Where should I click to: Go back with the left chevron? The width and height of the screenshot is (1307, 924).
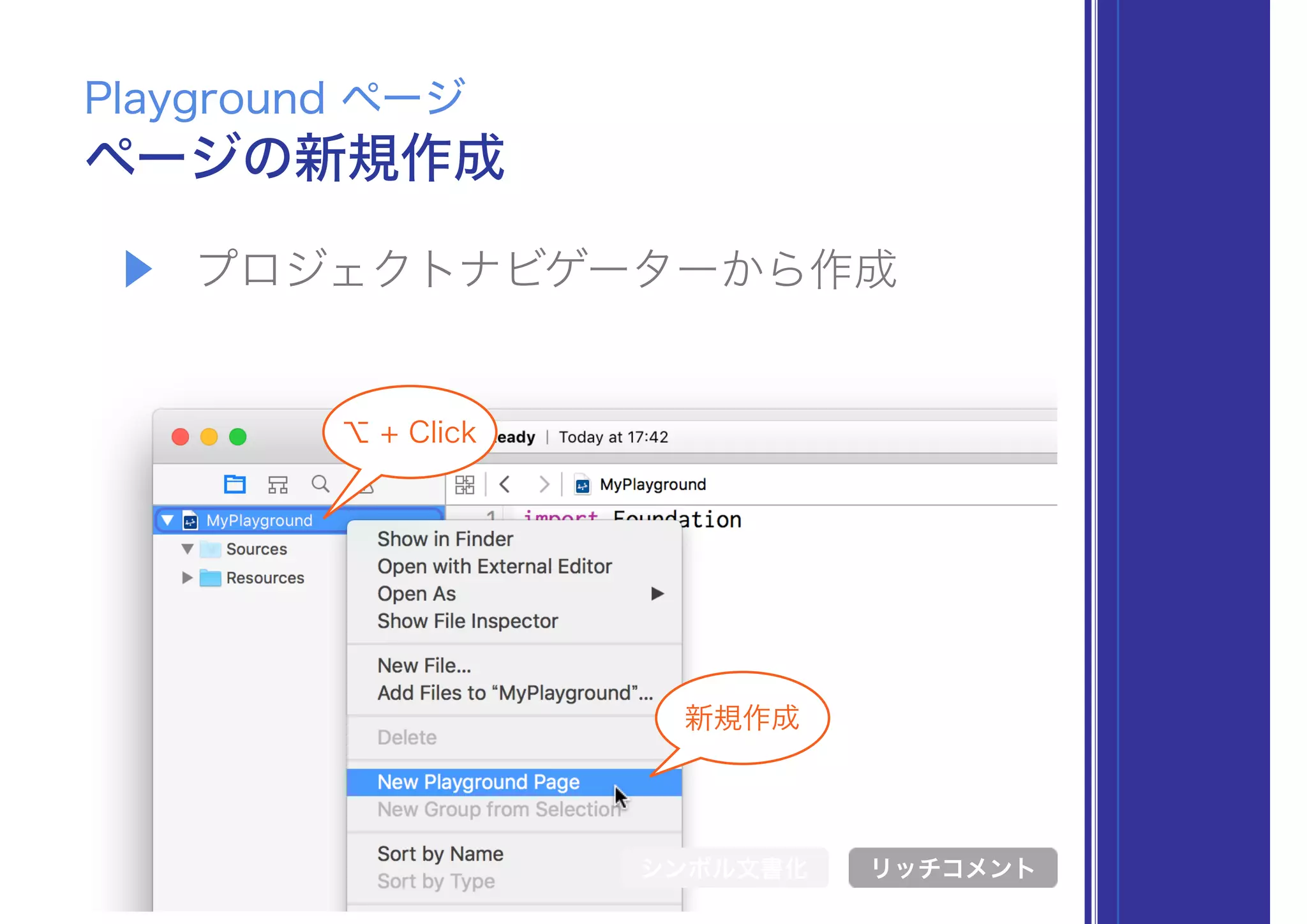click(x=505, y=484)
